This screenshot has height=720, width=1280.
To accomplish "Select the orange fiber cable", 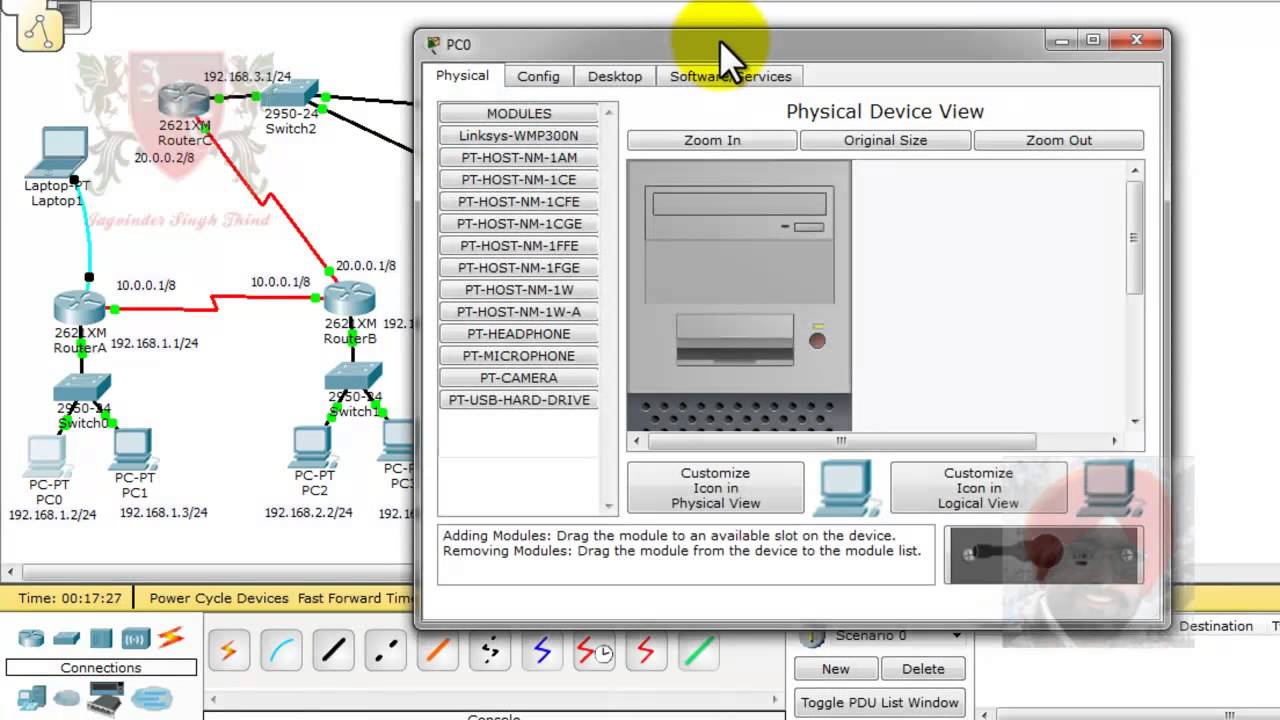I will pyautogui.click(x=437, y=652).
